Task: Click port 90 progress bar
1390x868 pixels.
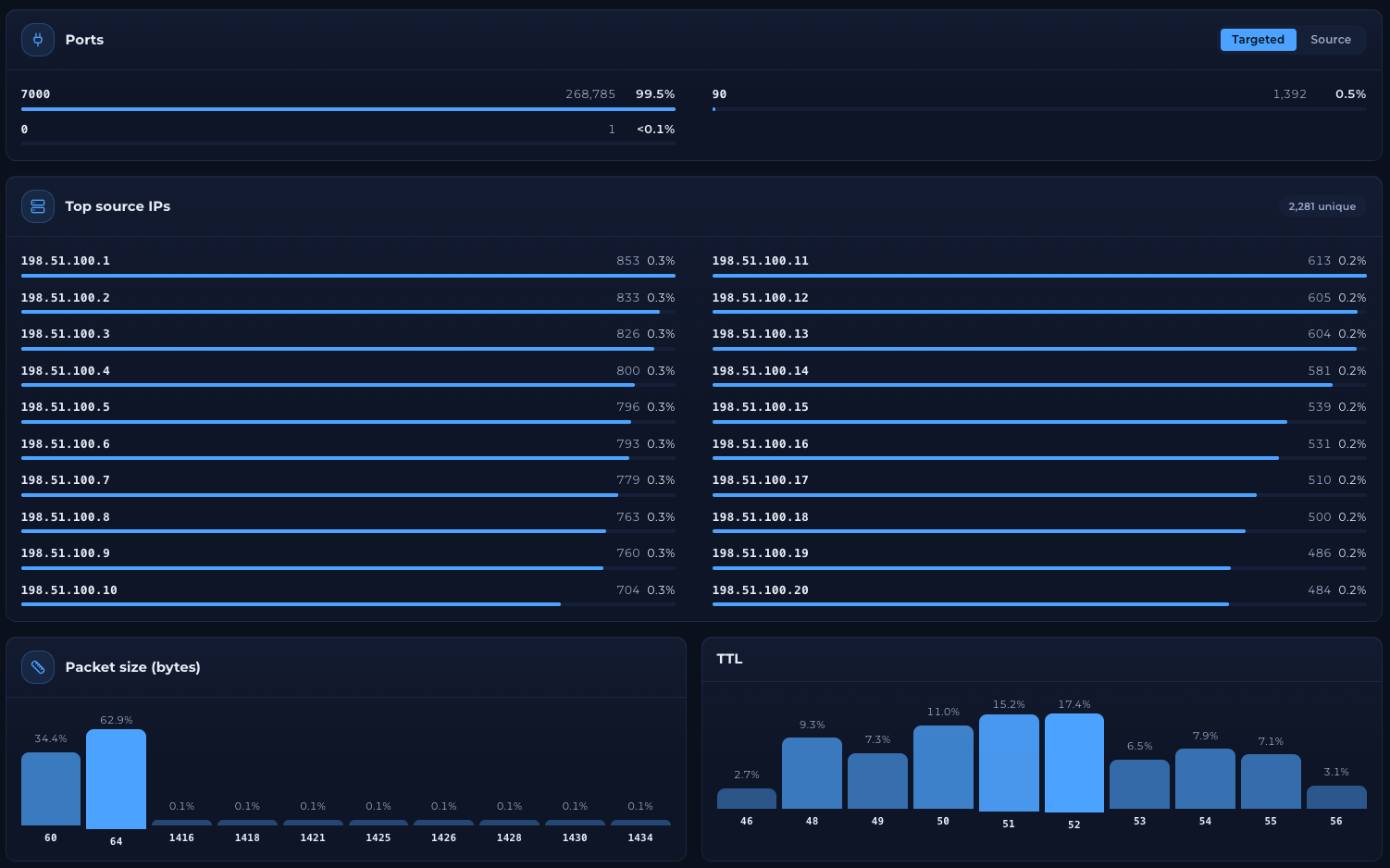Action: (x=1039, y=109)
